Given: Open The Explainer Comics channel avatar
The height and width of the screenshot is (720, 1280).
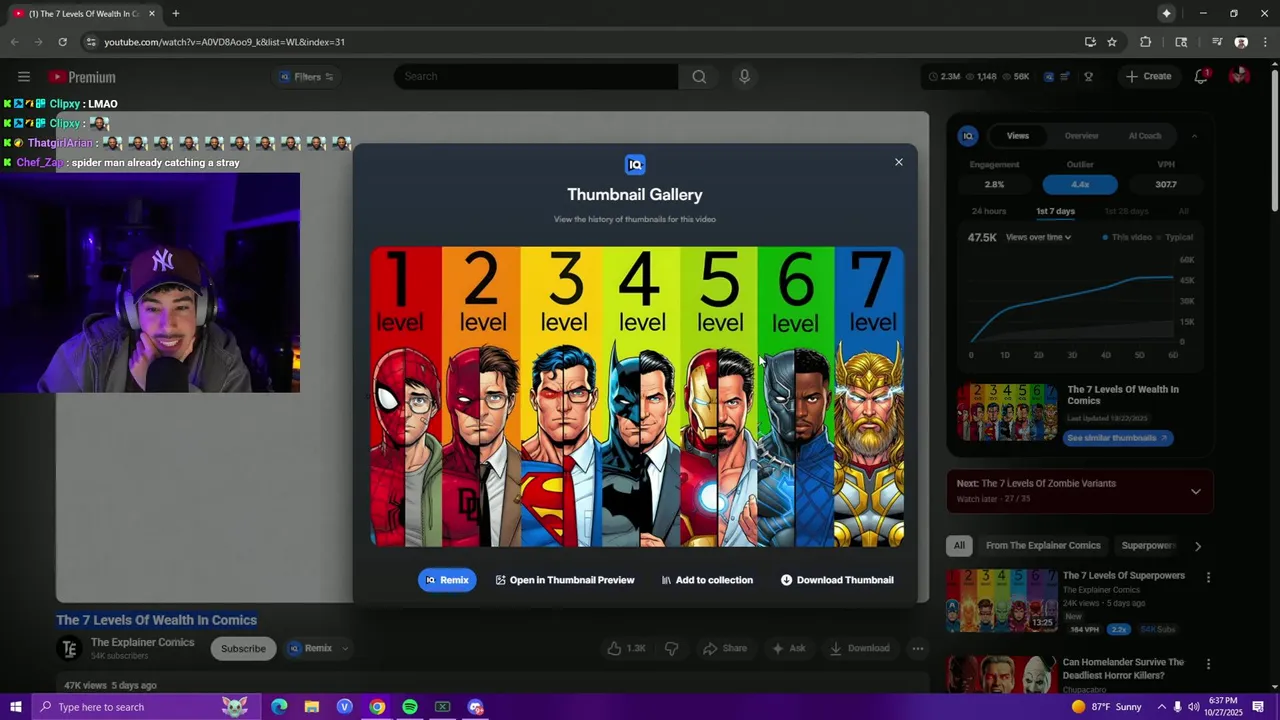Looking at the screenshot, I should click(69, 649).
